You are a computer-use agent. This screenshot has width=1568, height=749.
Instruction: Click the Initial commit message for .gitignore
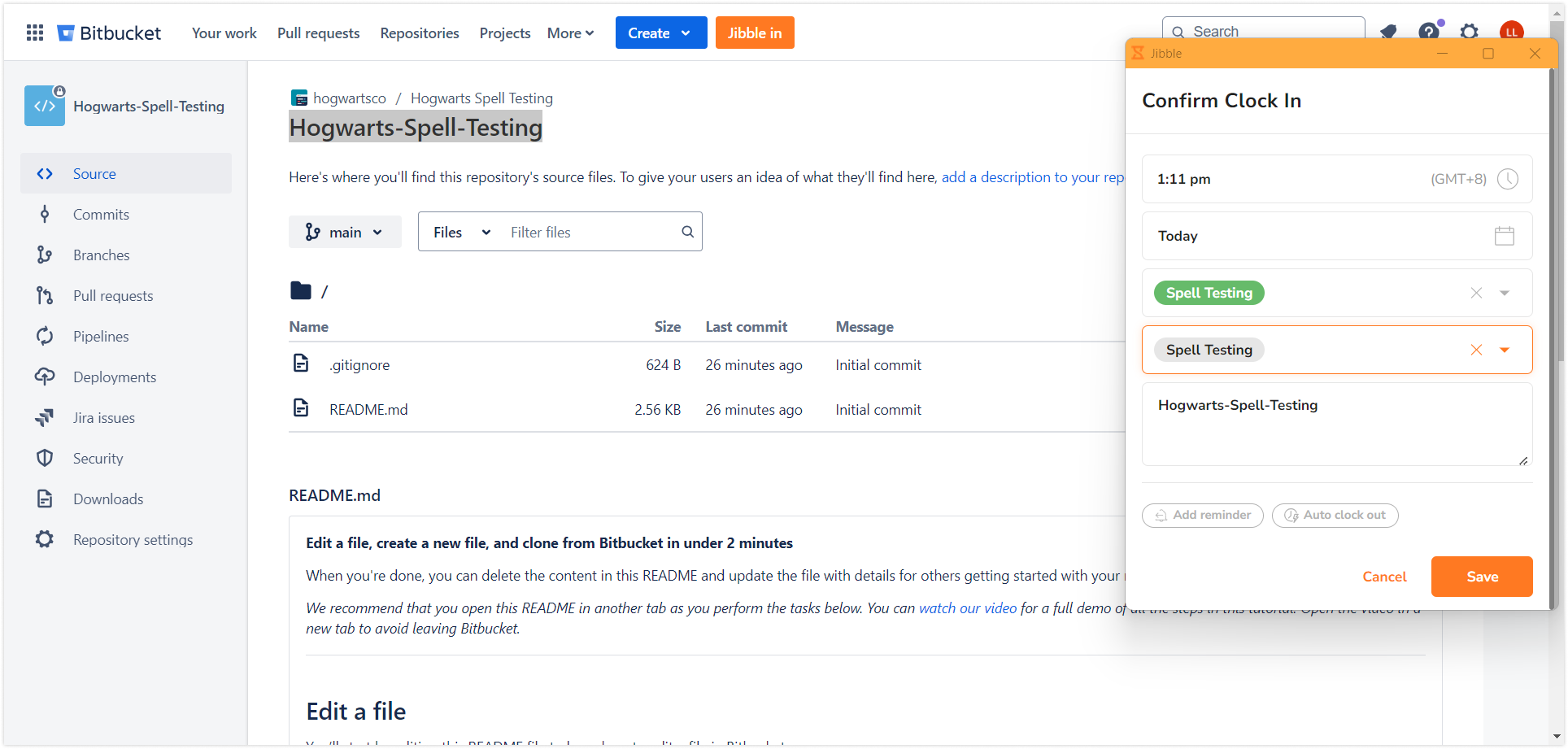point(878,365)
